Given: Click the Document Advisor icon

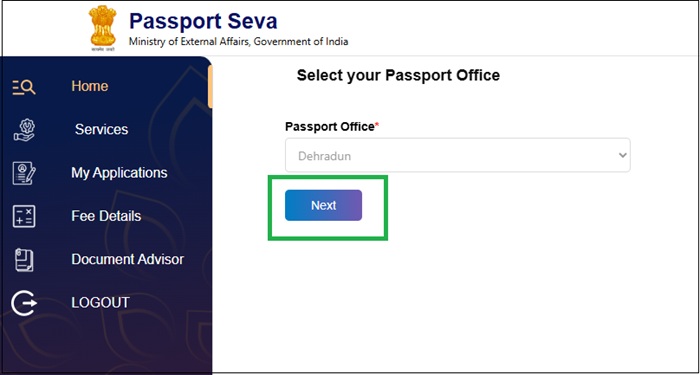Looking at the screenshot, I should click(24, 260).
